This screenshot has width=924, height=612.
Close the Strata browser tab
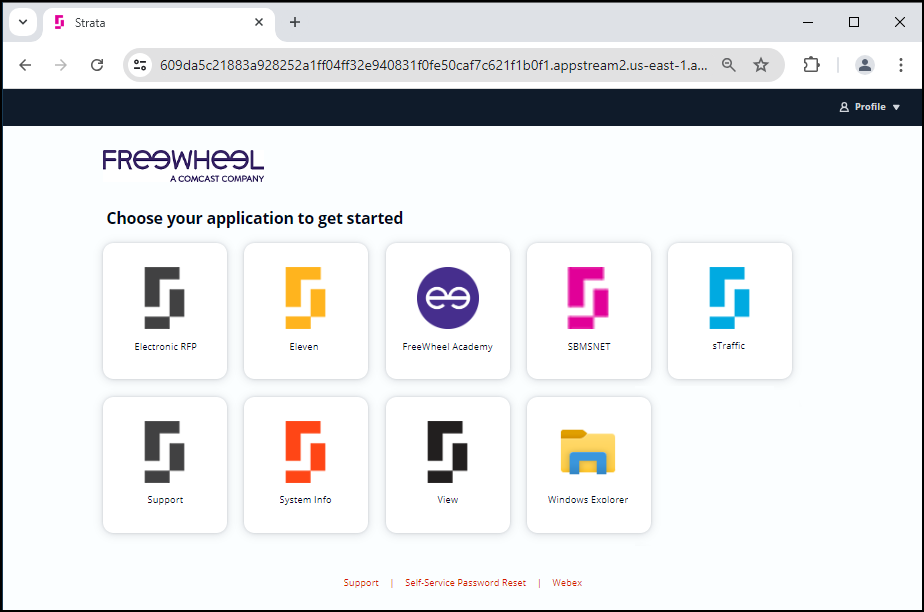259,22
